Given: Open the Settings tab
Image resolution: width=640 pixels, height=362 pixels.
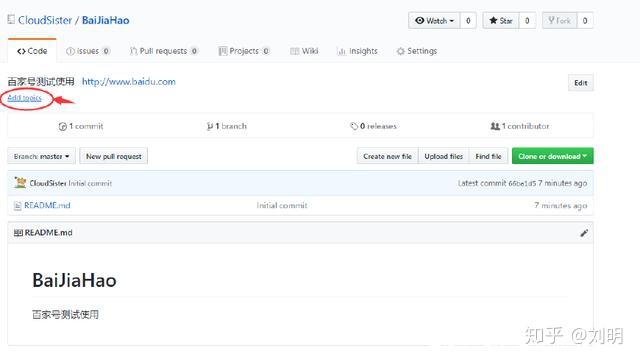Looking at the screenshot, I should tap(417, 51).
